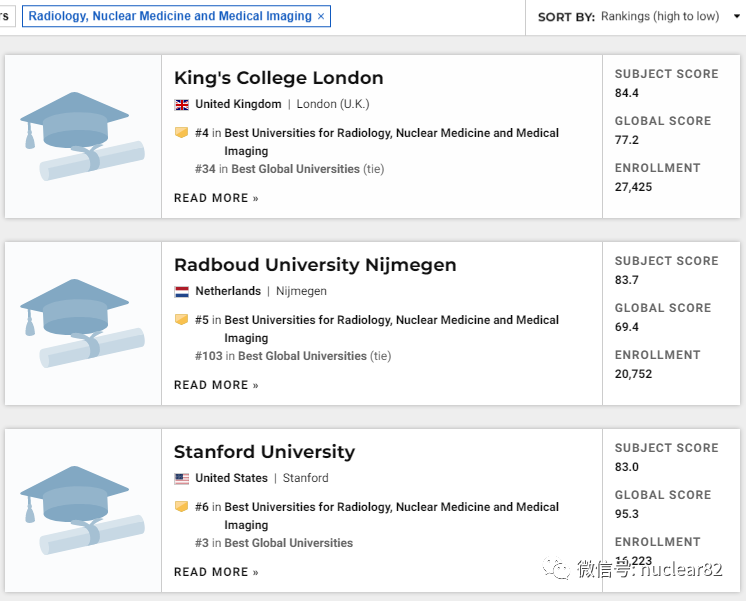
Task: Click the United Kingdom flag icon
Action: 182,104
